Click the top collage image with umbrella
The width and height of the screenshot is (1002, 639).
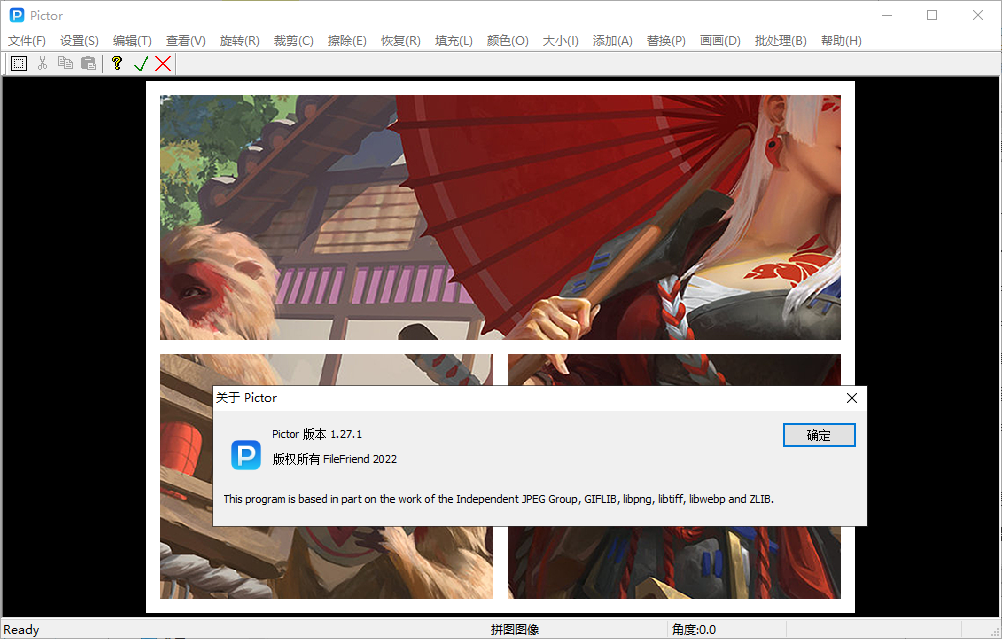coord(500,217)
